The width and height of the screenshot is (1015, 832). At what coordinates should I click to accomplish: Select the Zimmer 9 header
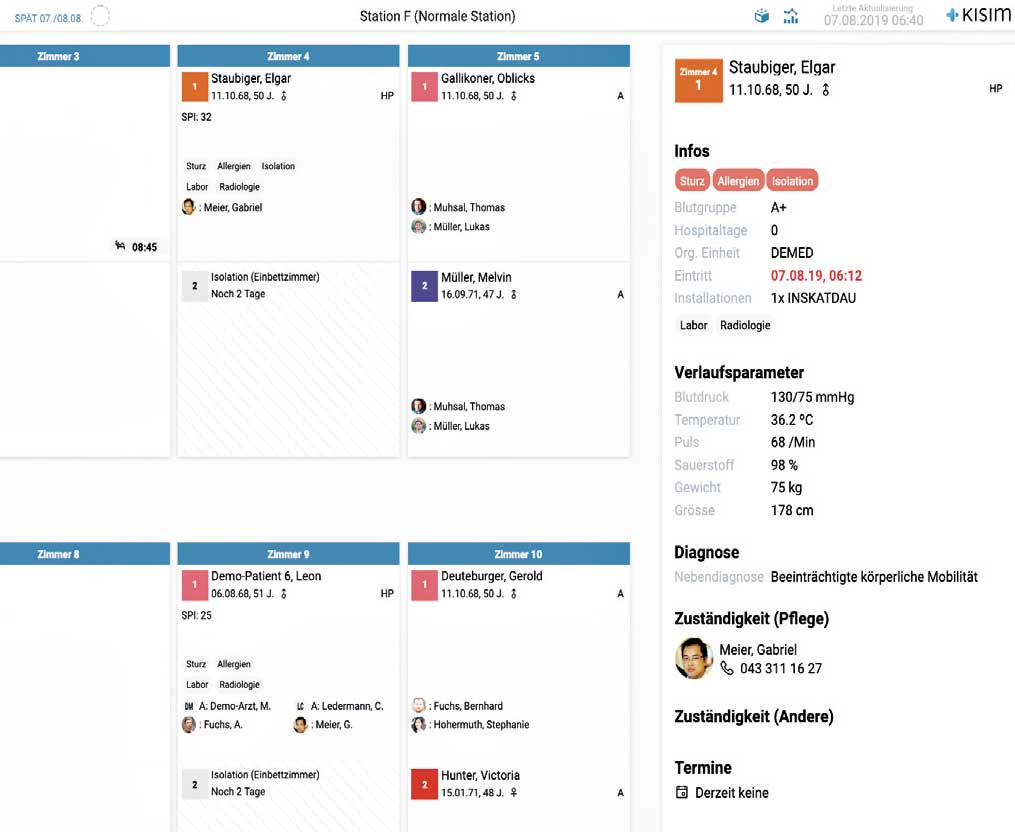288,554
